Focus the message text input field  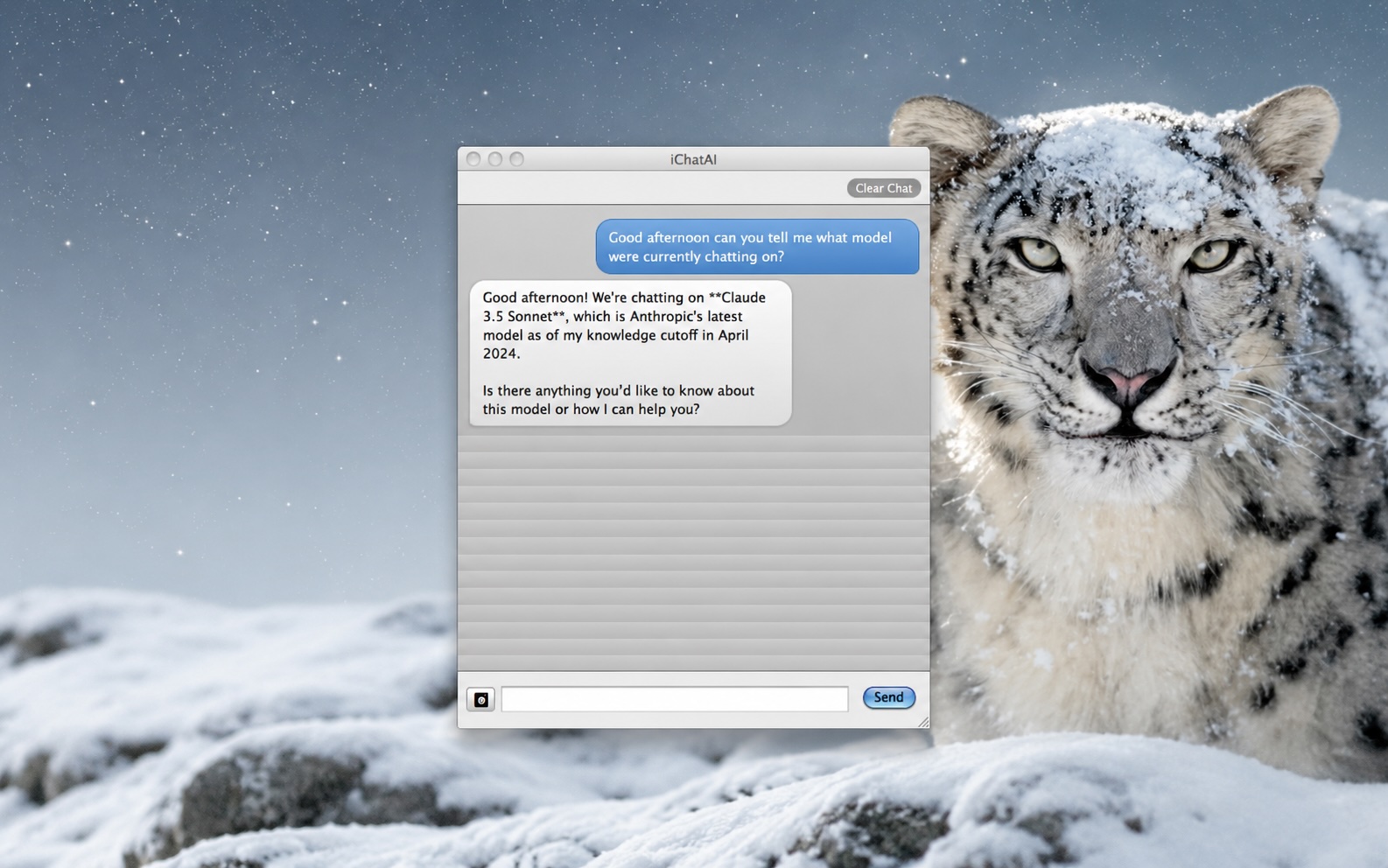674,699
